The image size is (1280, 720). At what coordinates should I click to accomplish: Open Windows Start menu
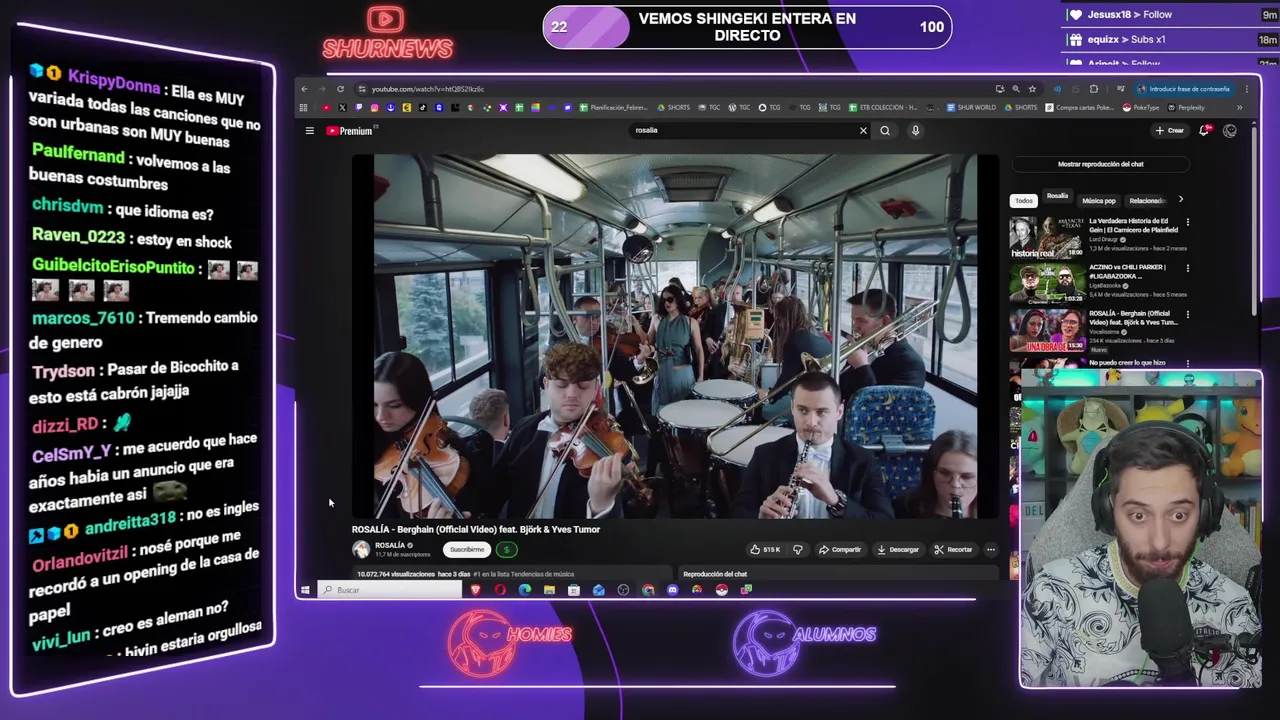click(305, 590)
